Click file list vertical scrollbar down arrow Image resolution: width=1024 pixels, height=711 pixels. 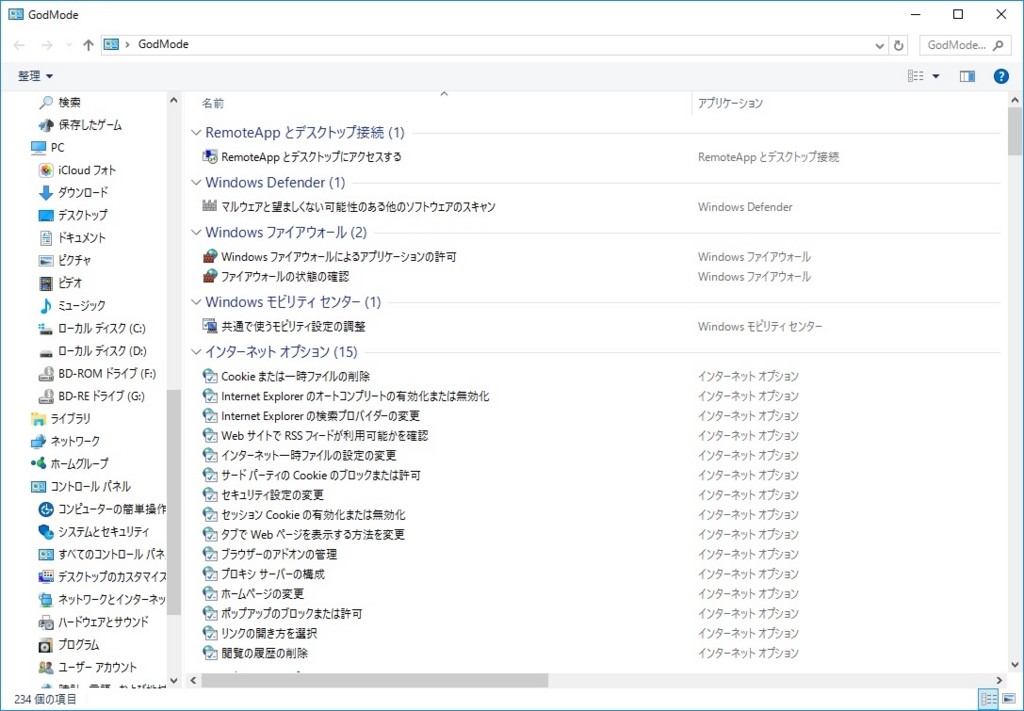1015,665
